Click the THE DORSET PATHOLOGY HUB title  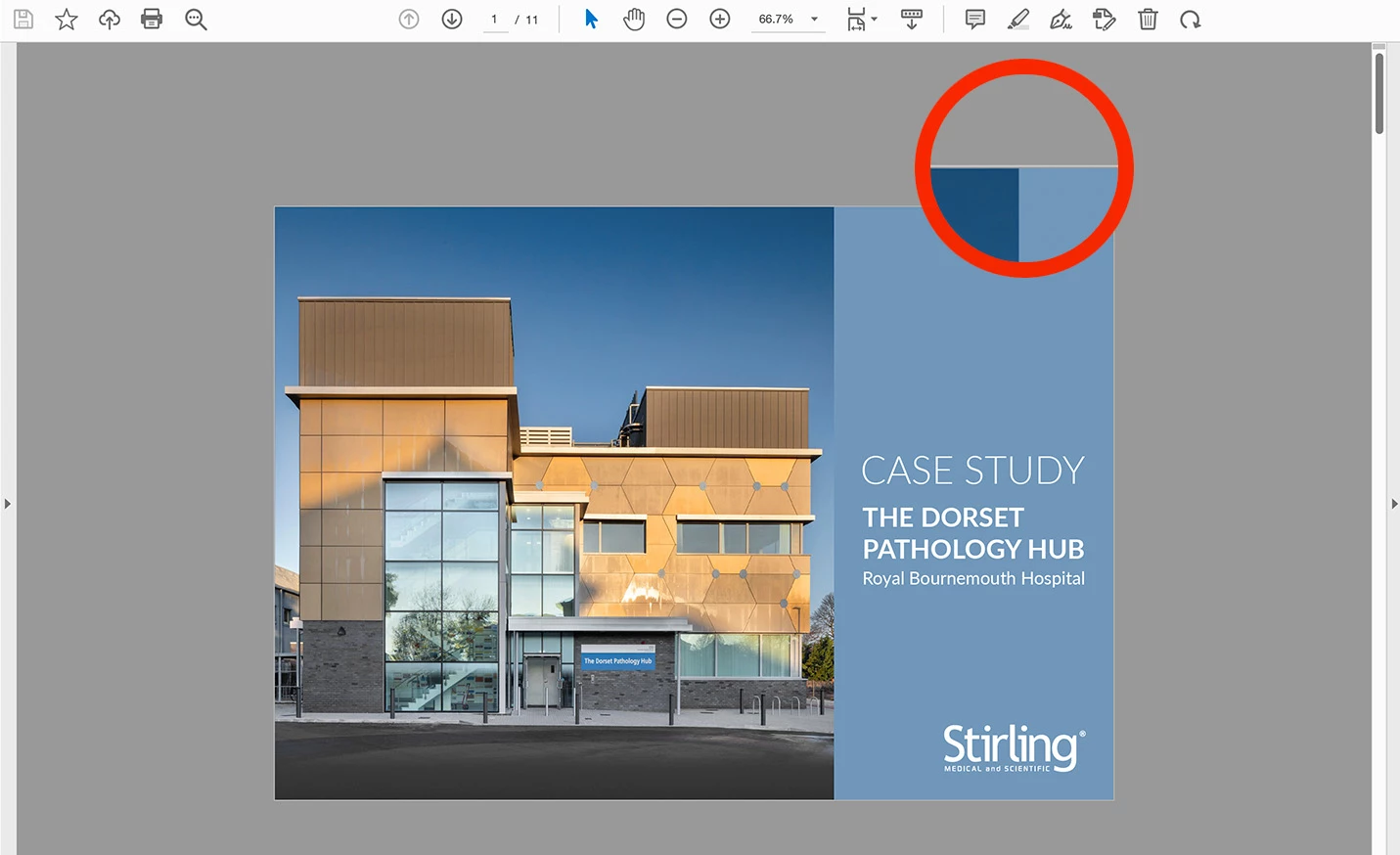[x=973, y=533]
